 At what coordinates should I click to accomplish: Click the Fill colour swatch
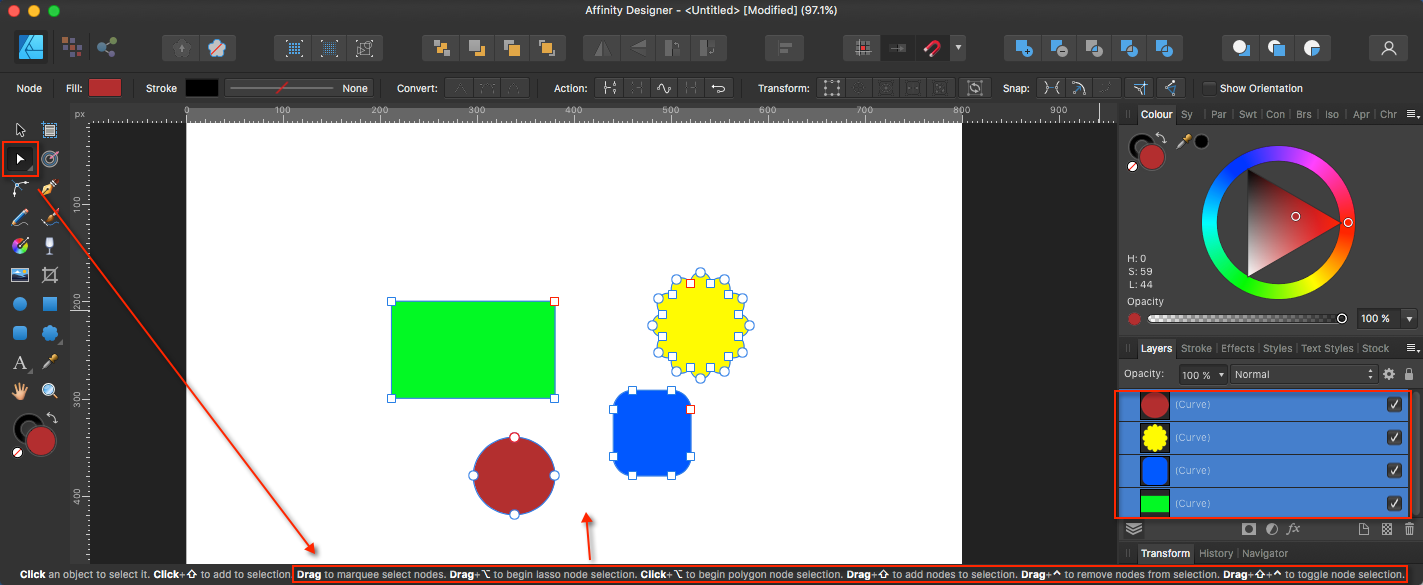coord(104,88)
